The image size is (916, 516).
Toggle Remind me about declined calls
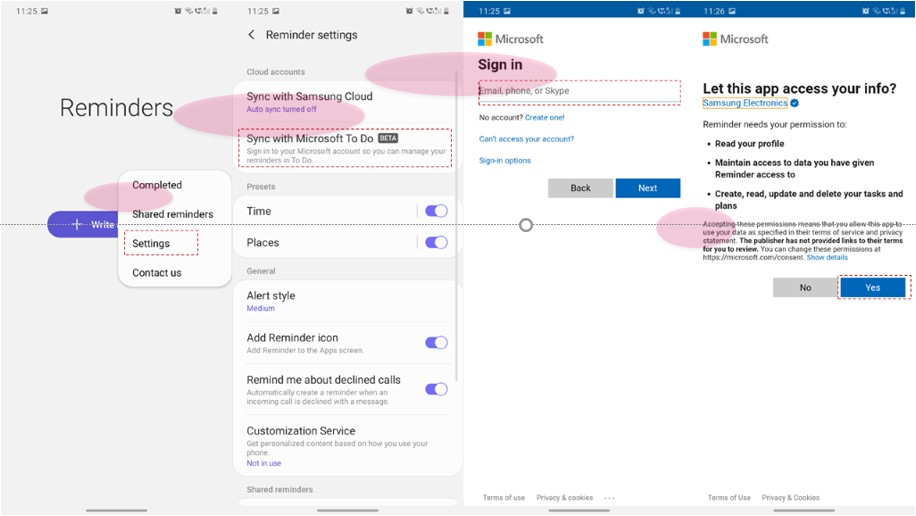(x=436, y=389)
